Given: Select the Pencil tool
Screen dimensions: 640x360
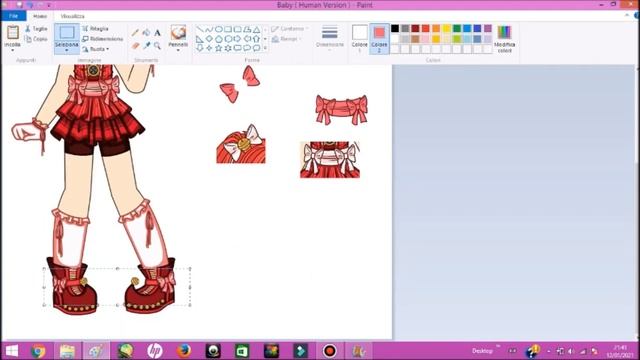Looking at the screenshot, I should 135,33.
